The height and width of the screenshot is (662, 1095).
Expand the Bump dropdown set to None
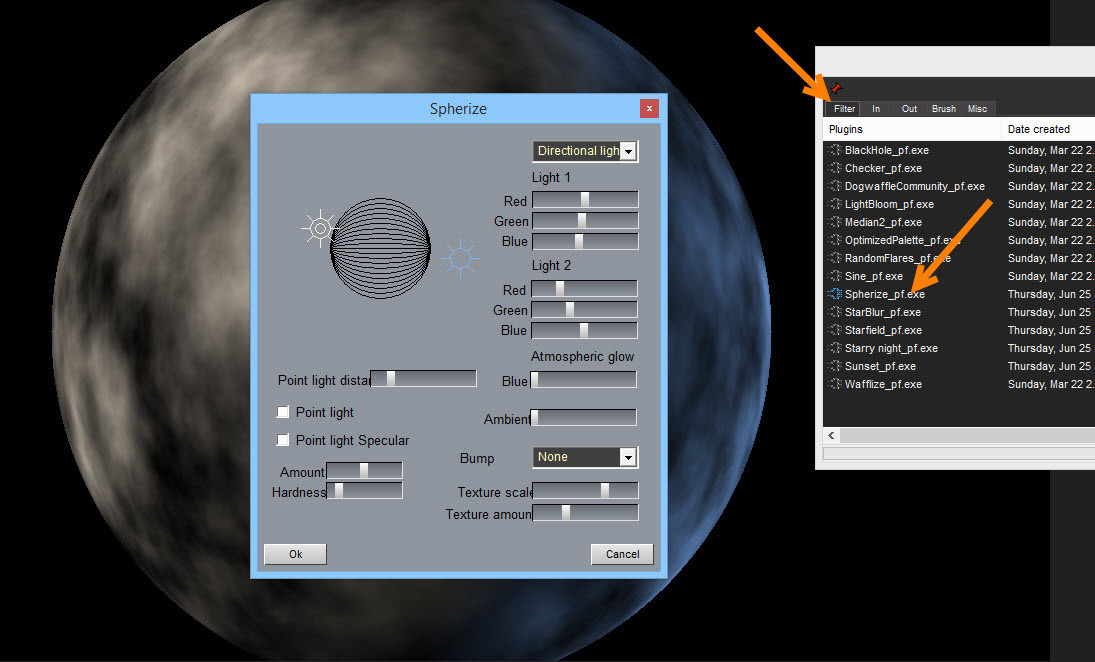coord(628,457)
